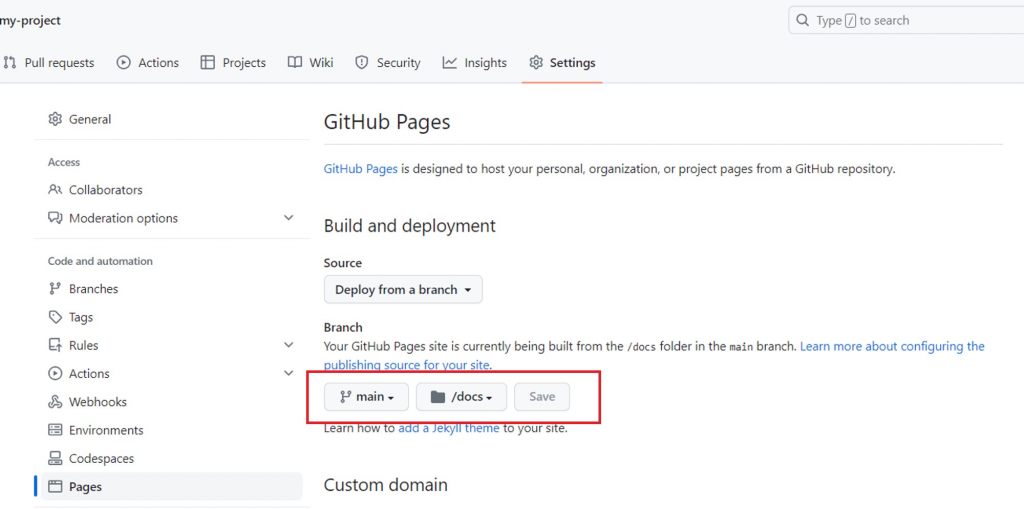The width and height of the screenshot is (1024, 509).
Task: View the Insights tab
Action: tap(475, 63)
